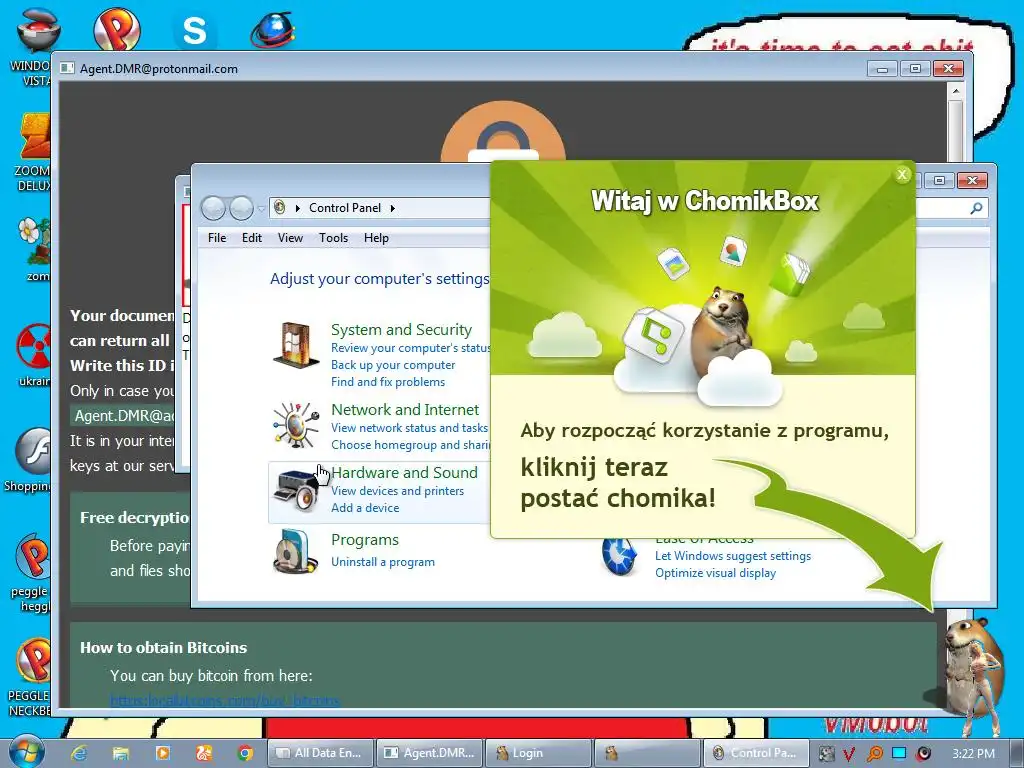Open the recent pages dropdown arrow
Screen dimensions: 1024x768
tap(261, 209)
